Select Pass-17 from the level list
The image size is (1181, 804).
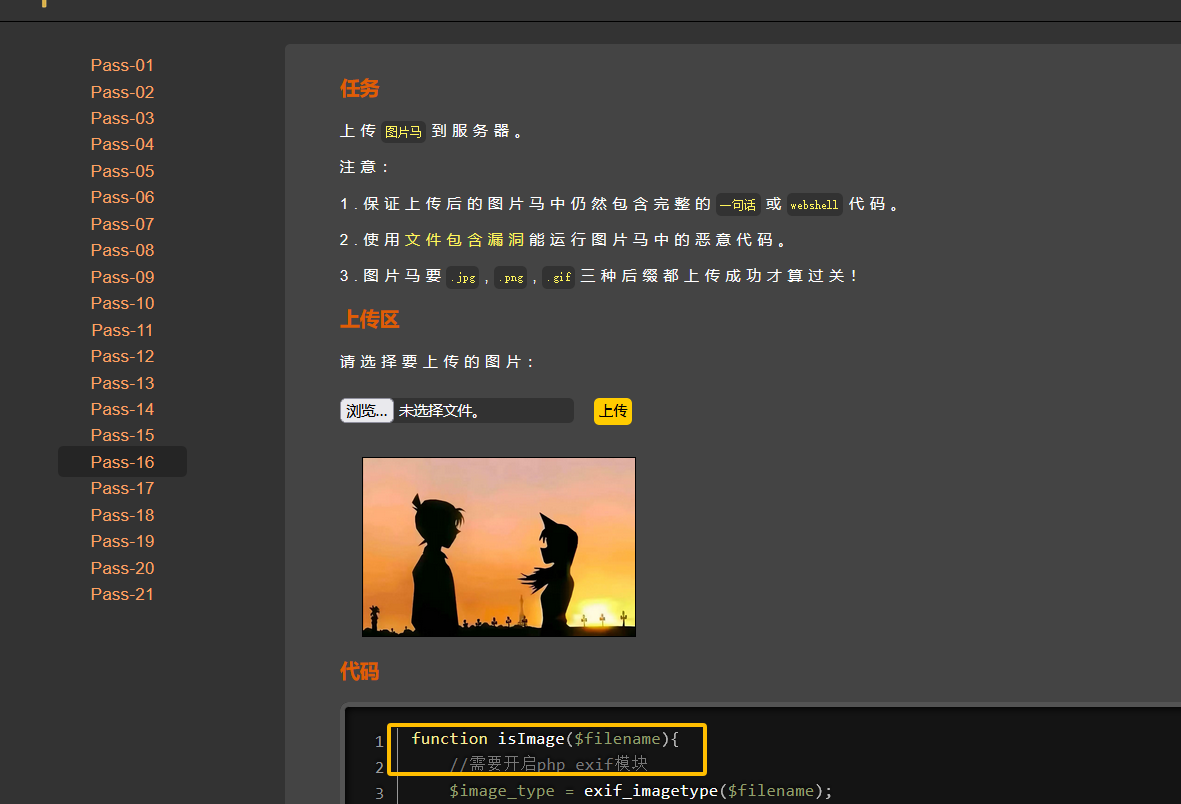click(122, 488)
